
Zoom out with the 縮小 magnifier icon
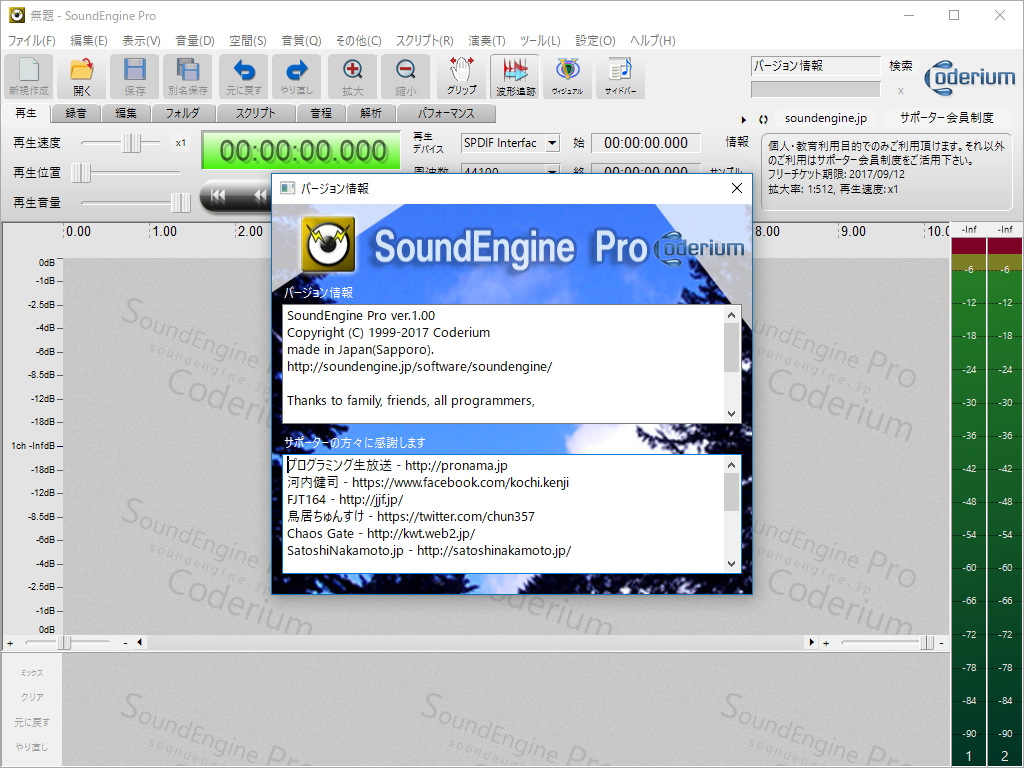click(405, 76)
